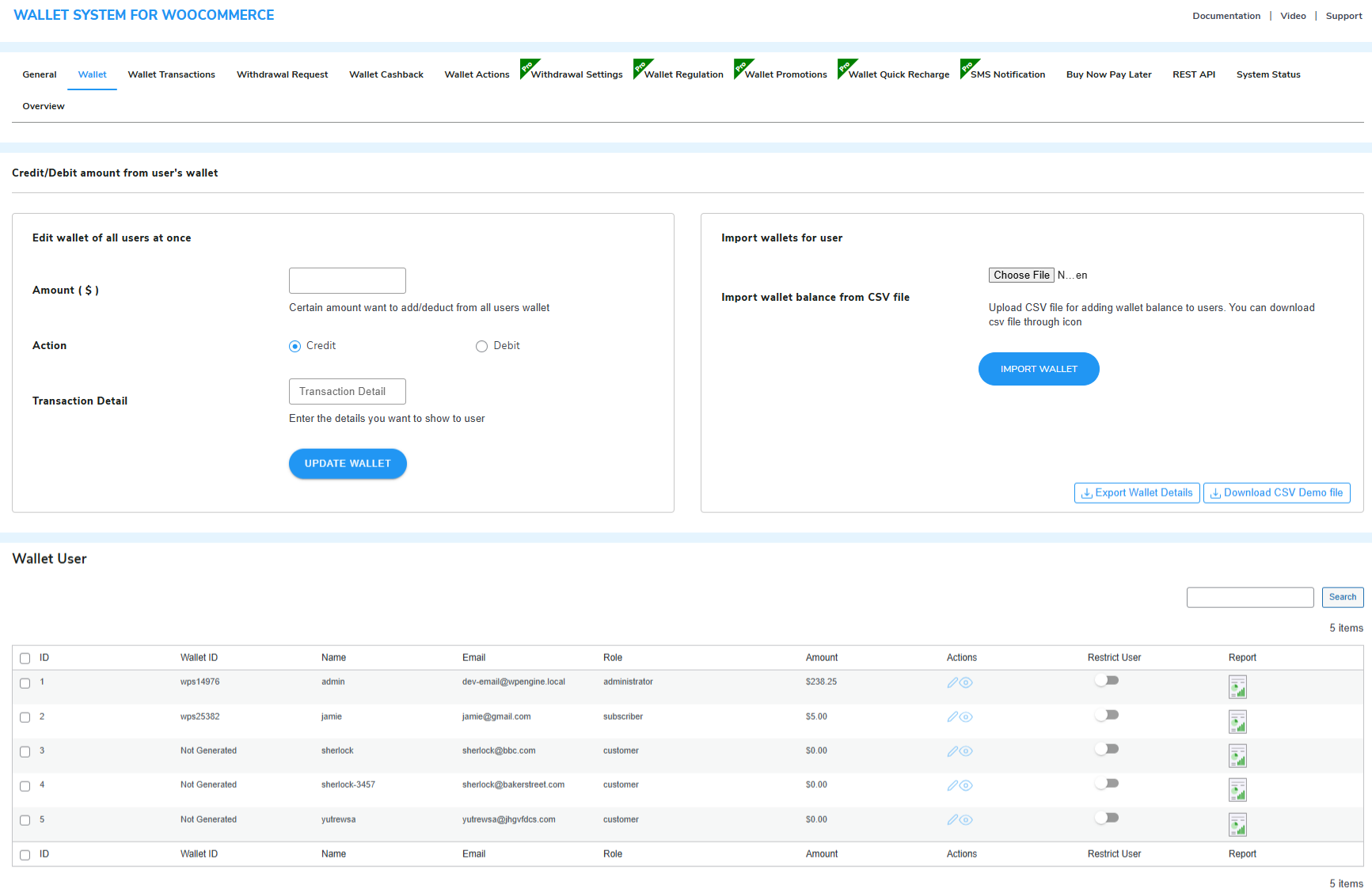Toggle Restrict User for sherlock@bbc.com
This screenshot has width=1372, height=893.
(x=1107, y=749)
